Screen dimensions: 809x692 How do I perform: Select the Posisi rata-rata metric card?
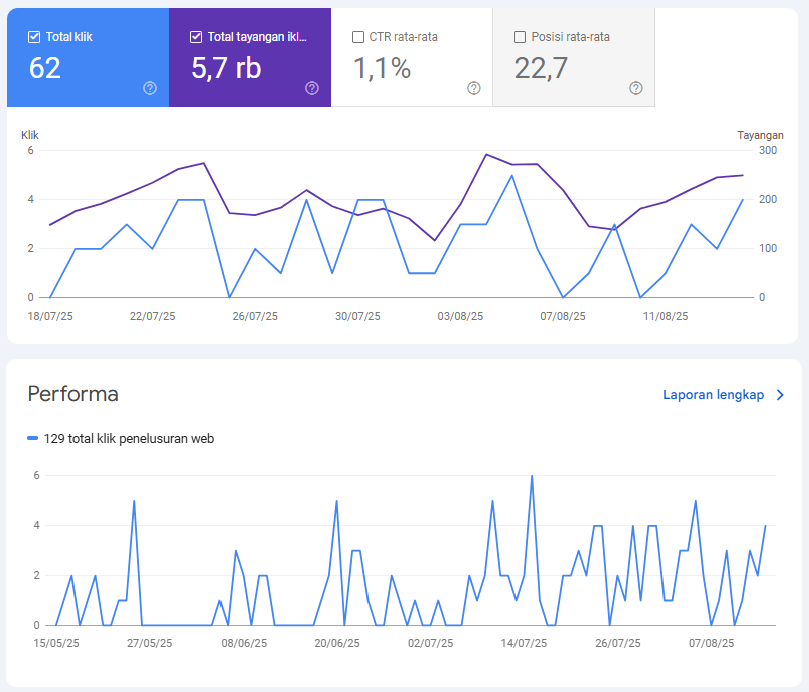574,57
